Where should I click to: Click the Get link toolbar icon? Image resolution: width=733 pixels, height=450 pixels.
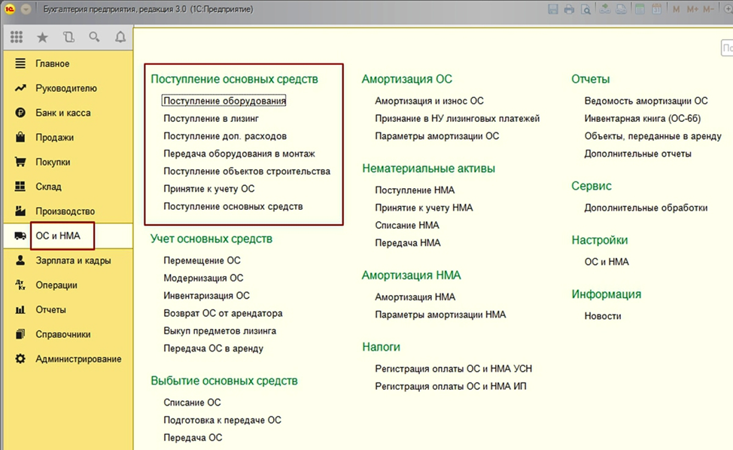click(605, 9)
